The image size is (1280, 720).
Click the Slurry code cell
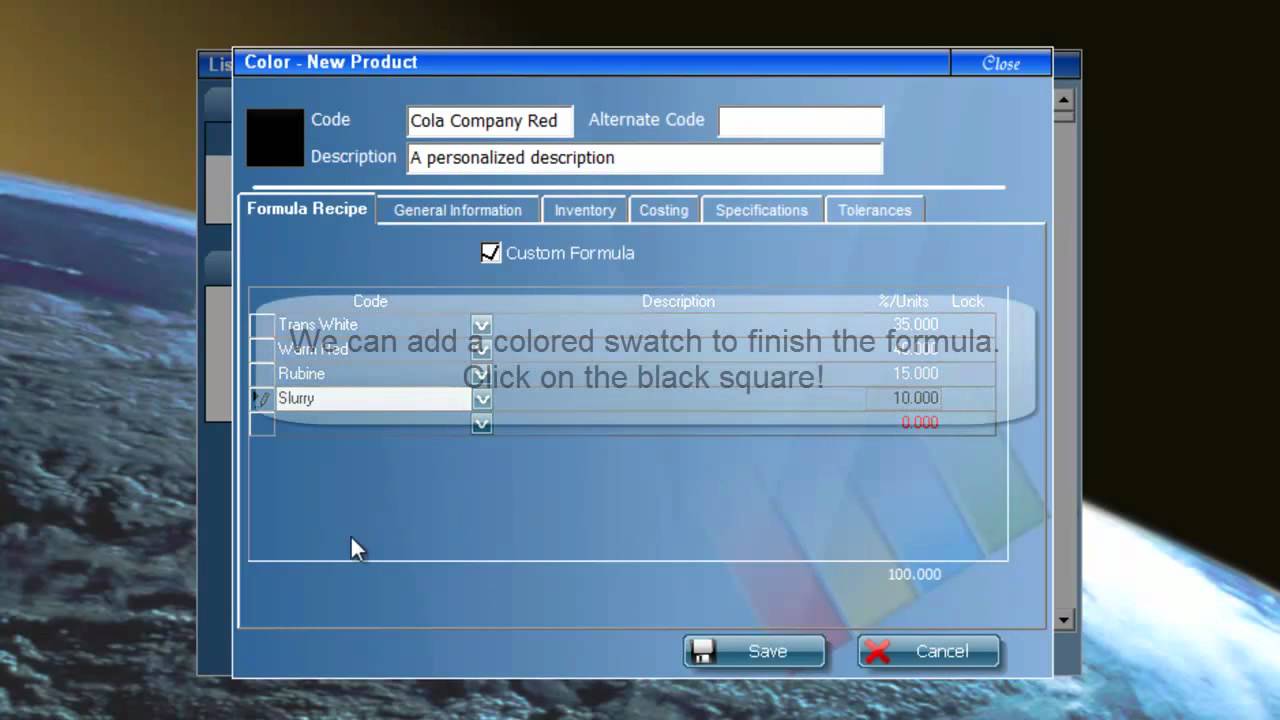(373, 399)
